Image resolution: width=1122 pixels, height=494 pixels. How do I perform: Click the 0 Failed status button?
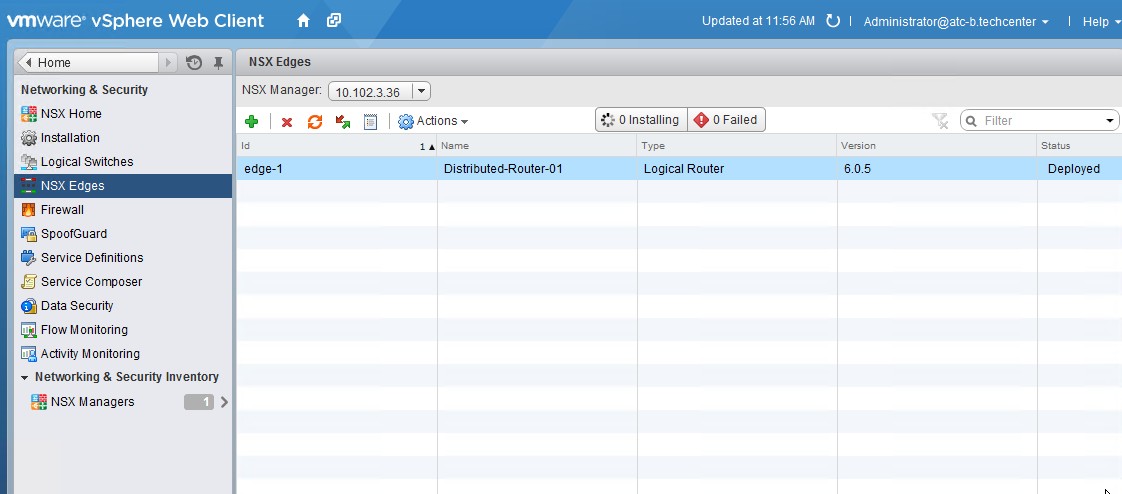point(726,120)
